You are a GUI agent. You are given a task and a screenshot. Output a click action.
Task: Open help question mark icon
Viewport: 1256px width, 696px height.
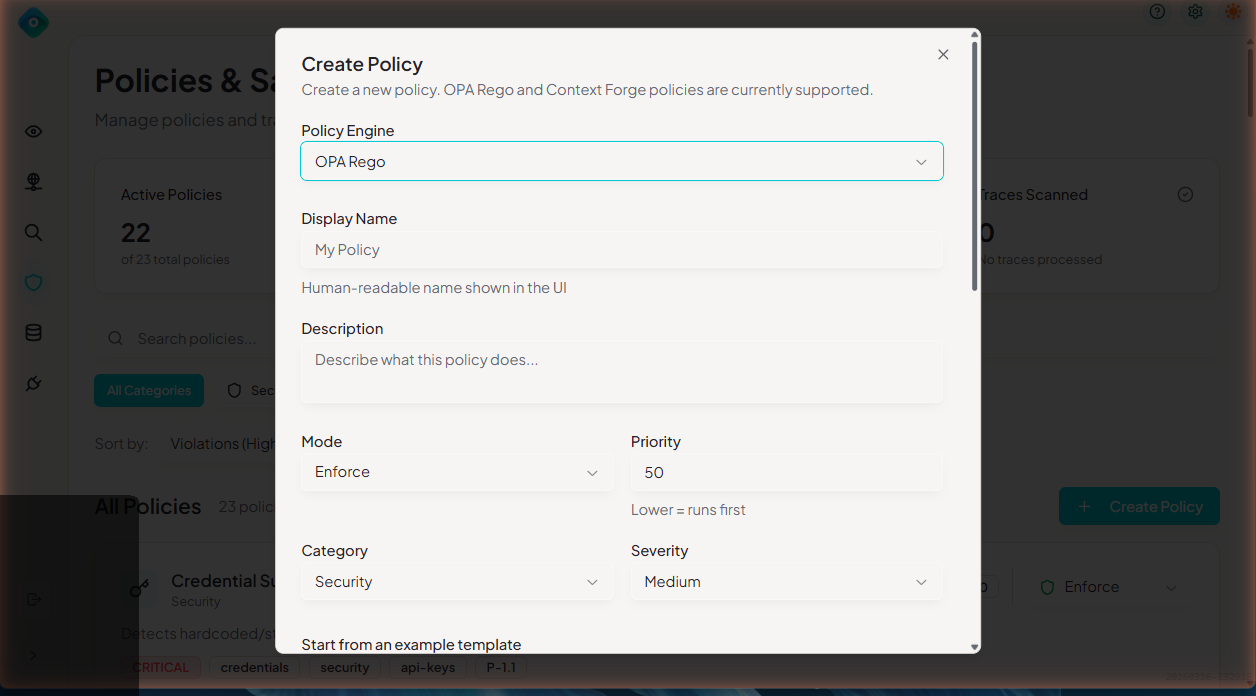tap(1157, 12)
